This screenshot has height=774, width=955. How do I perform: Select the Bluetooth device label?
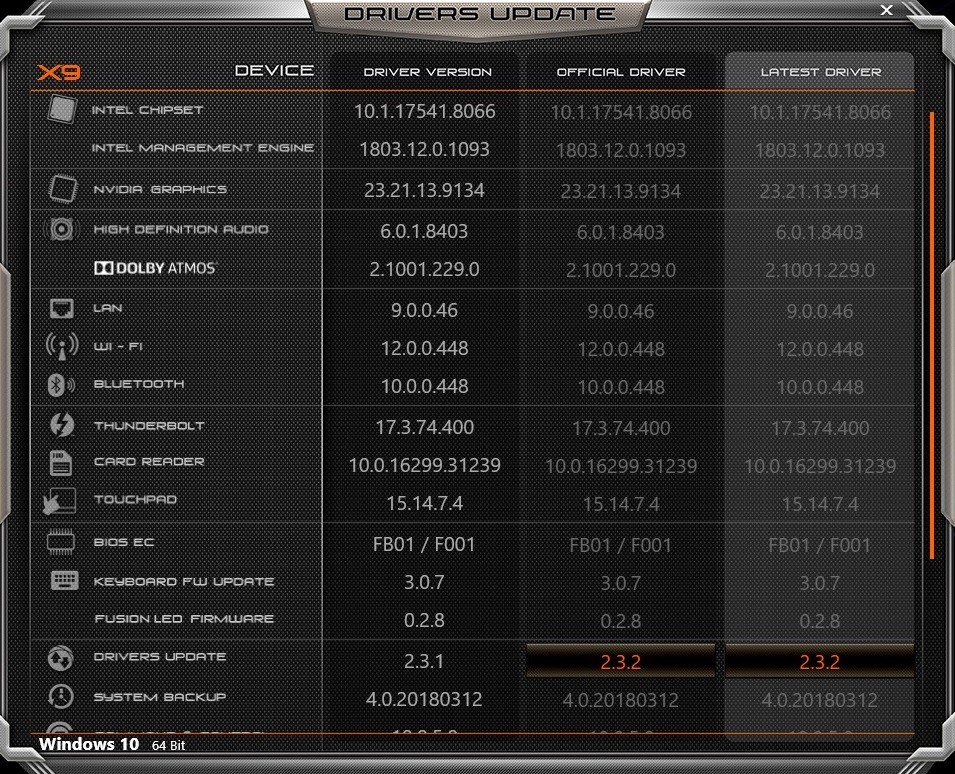(x=139, y=384)
